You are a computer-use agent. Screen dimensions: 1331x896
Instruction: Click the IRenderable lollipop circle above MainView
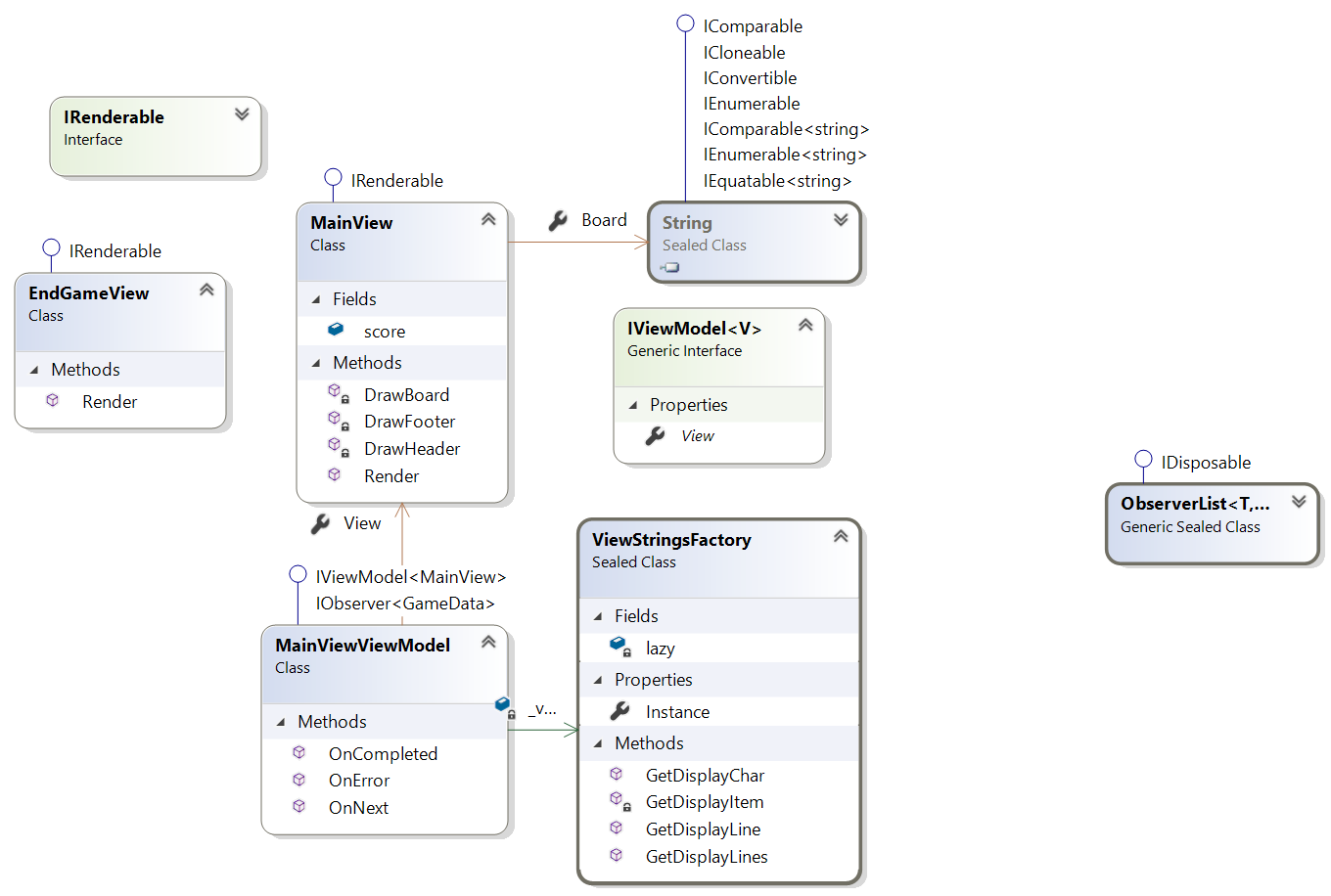[x=333, y=177]
